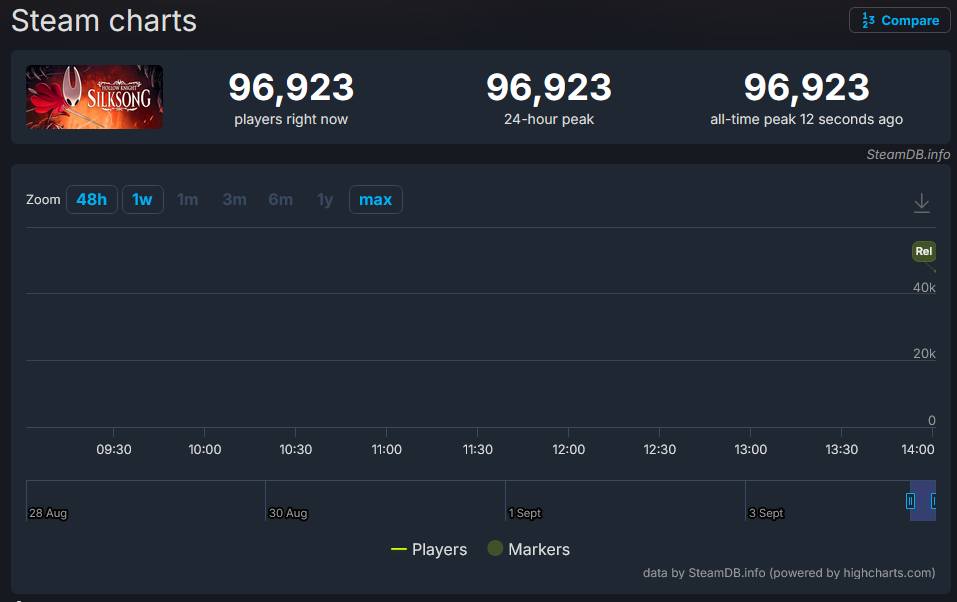
Task: Click the SteamDB.info credit text
Action: click(x=908, y=154)
